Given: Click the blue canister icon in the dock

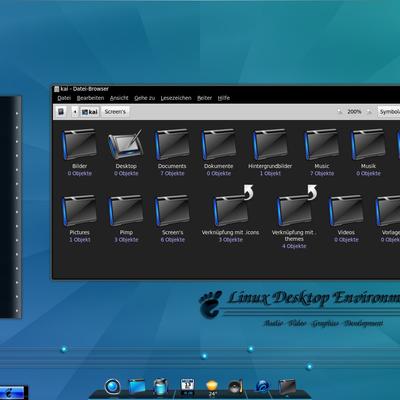Looking at the screenshot, I should point(160,387).
